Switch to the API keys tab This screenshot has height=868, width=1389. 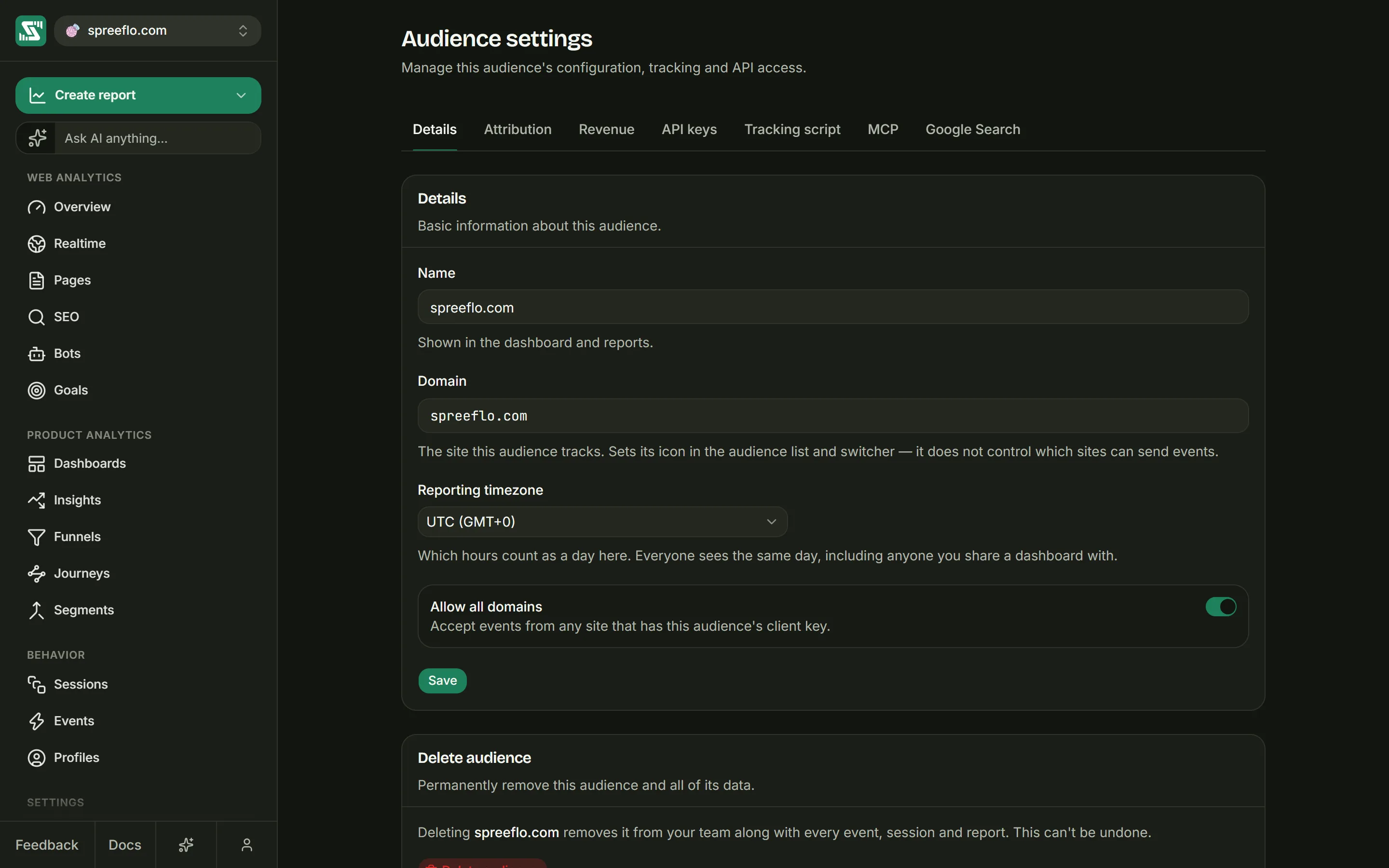[x=689, y=130]
